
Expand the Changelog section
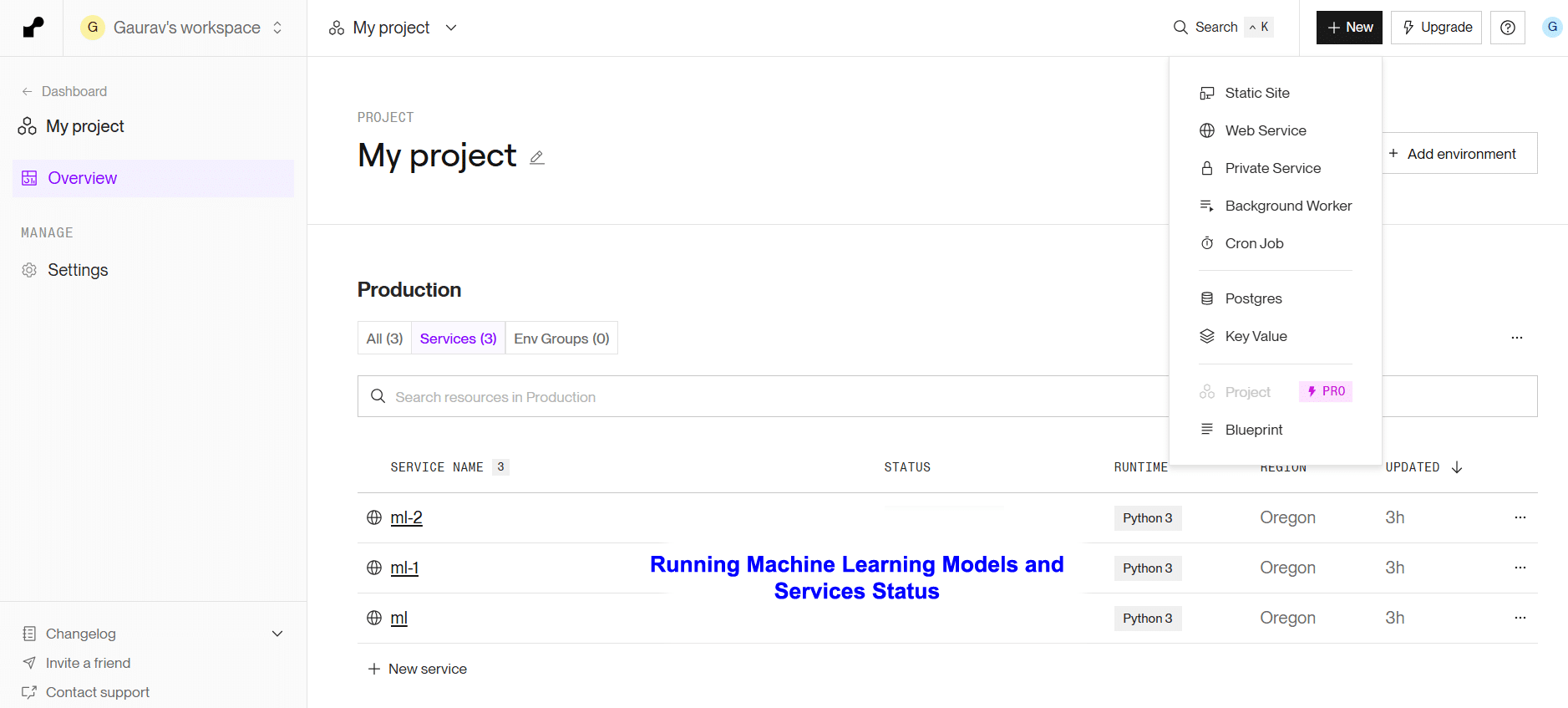point(277,634)
